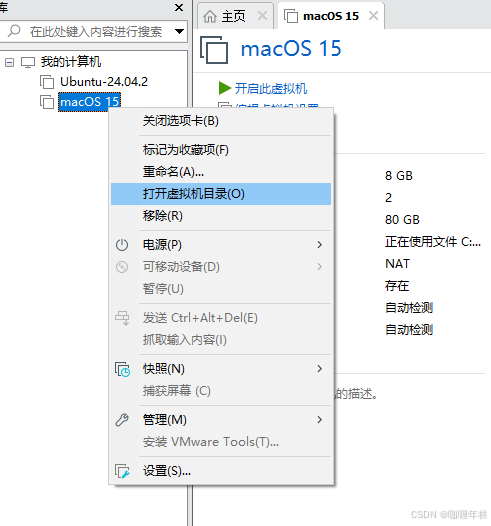This screenshot has width=491, height=526.
Task: Click the home icon on 主页 tab
Action: click(210, 16)
